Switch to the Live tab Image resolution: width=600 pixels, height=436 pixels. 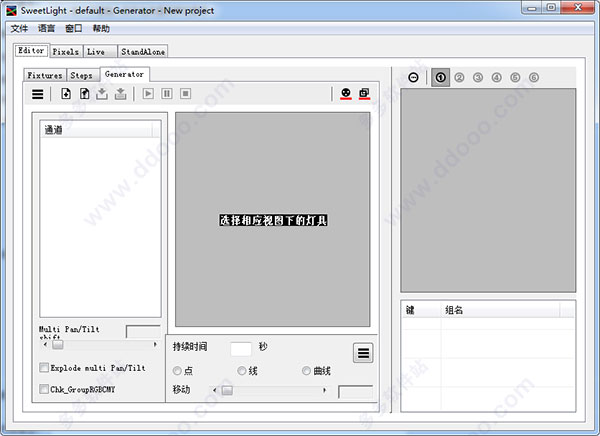(x=100, y=52)
